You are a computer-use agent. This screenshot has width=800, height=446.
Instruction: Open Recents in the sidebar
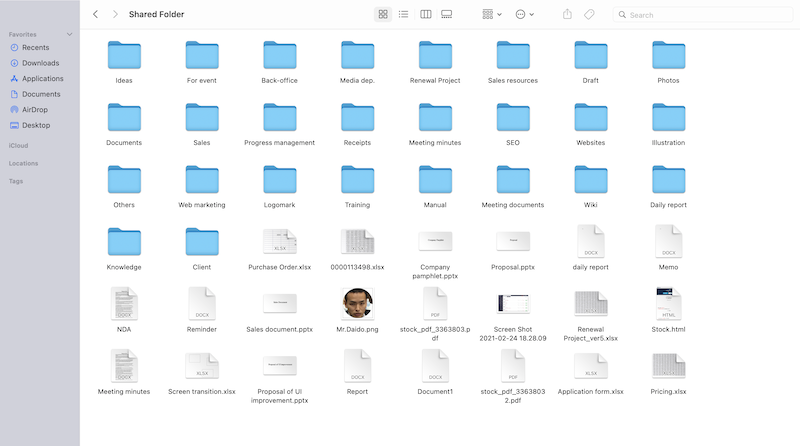click(x=35, y=47)
